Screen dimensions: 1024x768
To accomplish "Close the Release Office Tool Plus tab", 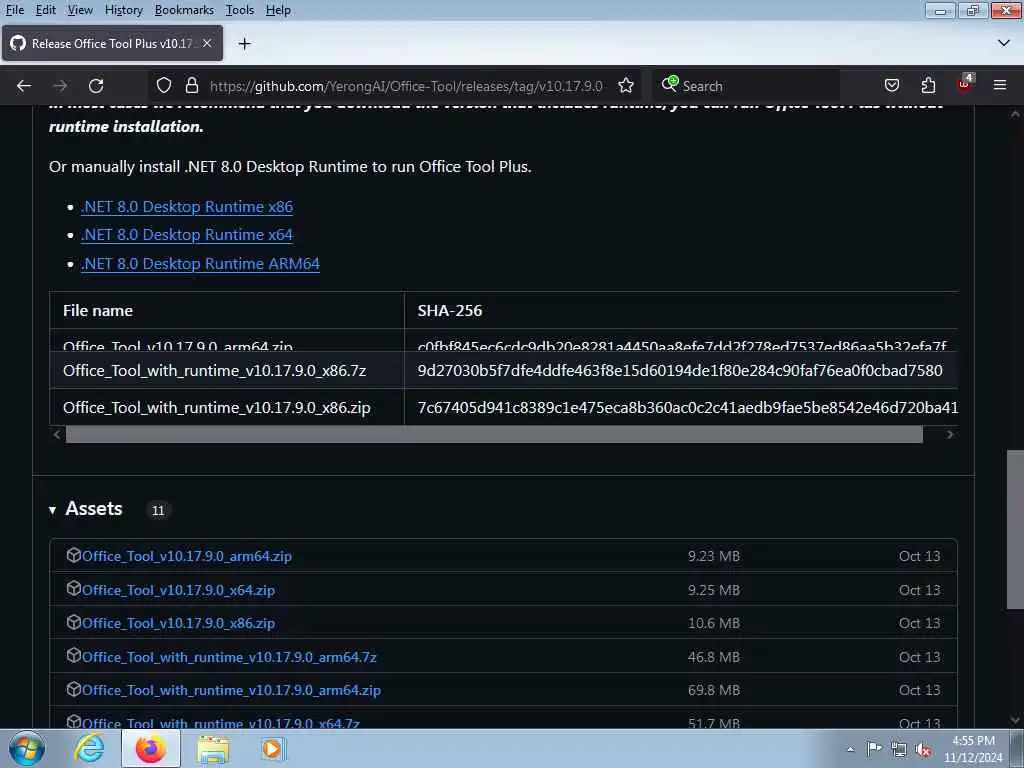I will tap(207, 43).
